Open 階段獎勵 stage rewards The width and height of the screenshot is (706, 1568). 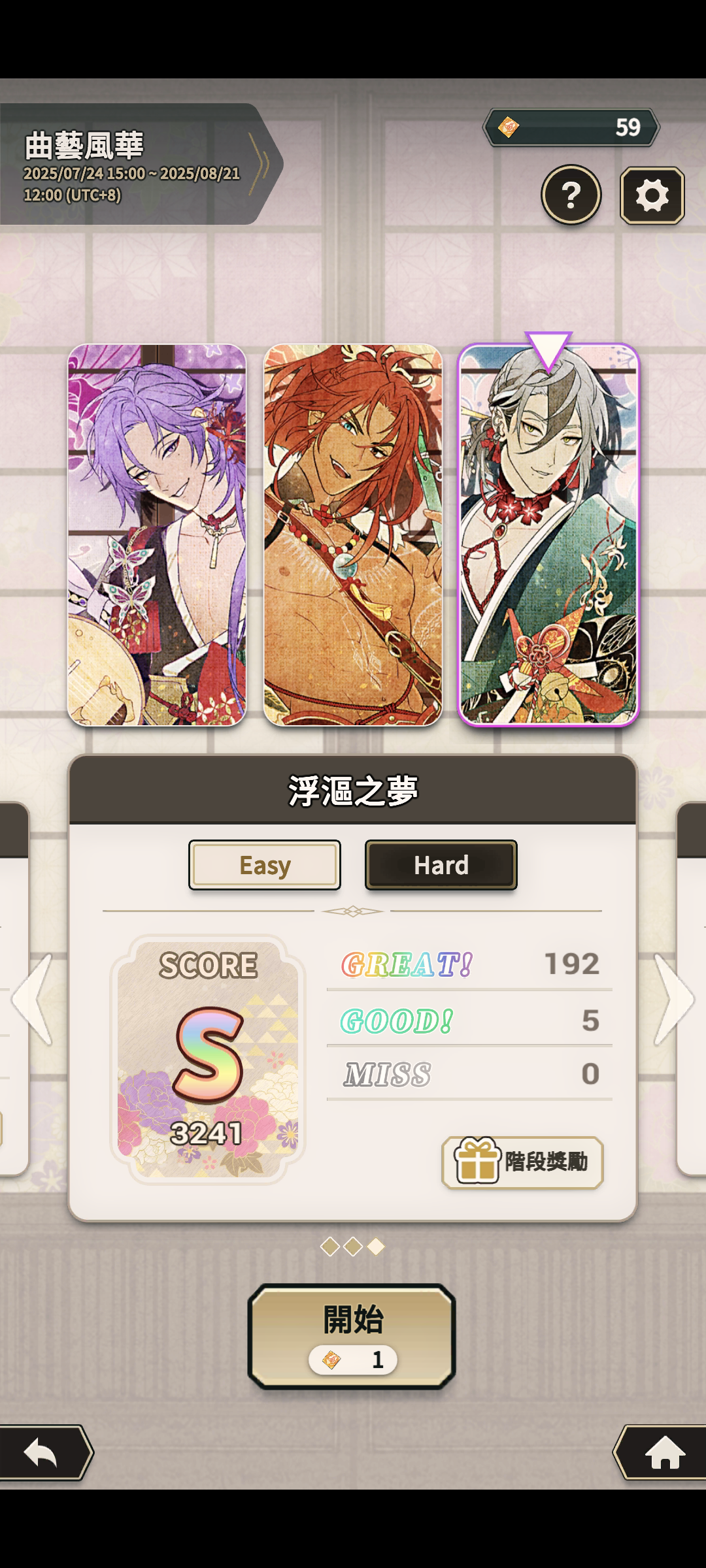click(x=522, y=1162)
